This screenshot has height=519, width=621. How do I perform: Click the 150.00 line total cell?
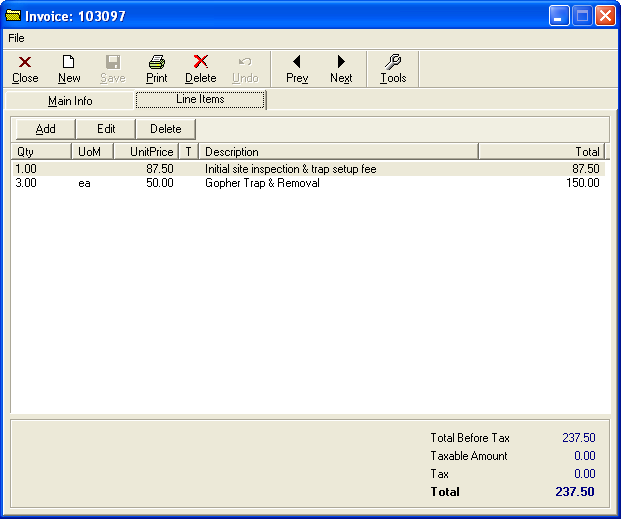click(583, 183)
